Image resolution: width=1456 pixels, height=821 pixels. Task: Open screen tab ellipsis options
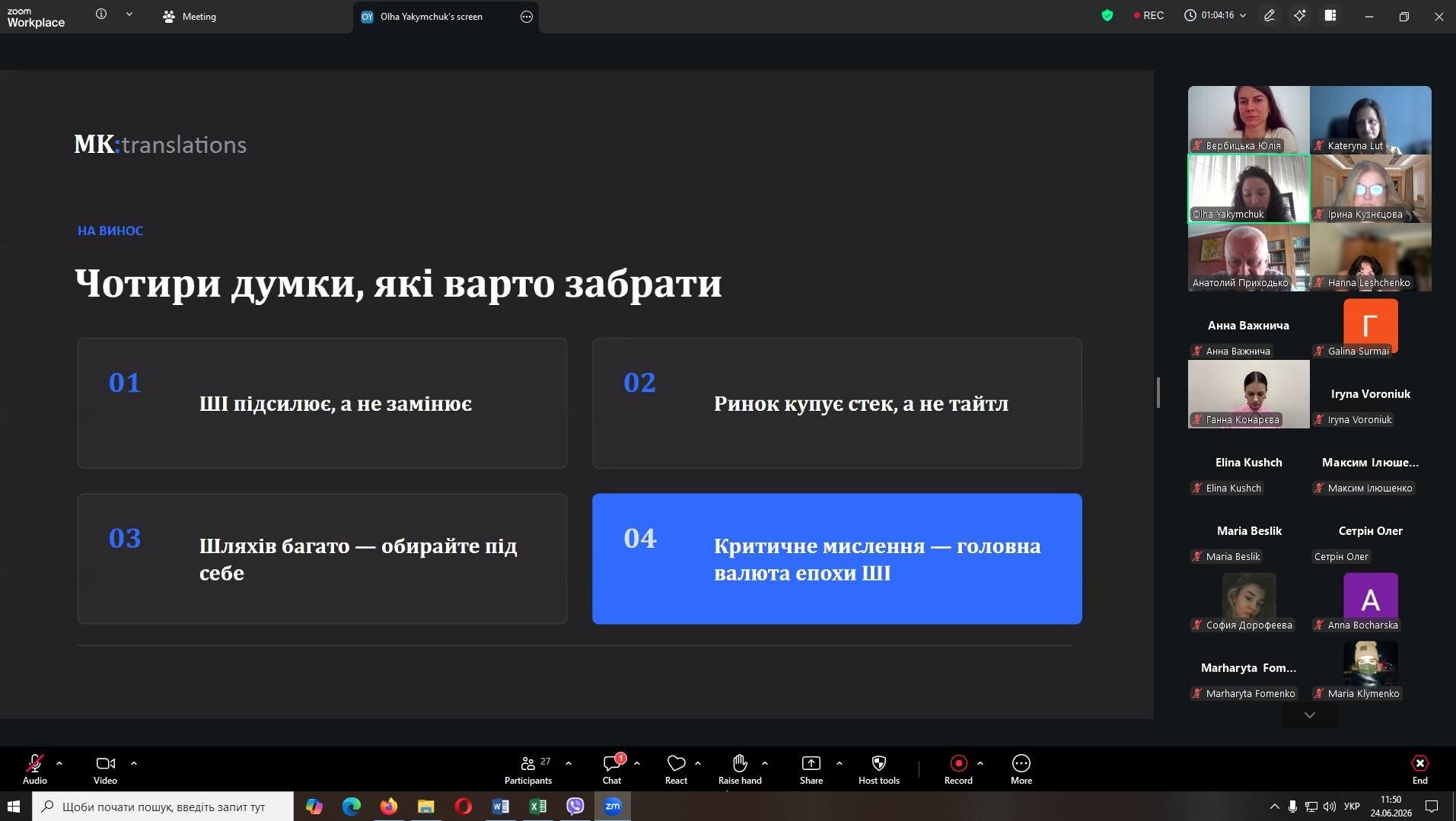click(527, 17)
